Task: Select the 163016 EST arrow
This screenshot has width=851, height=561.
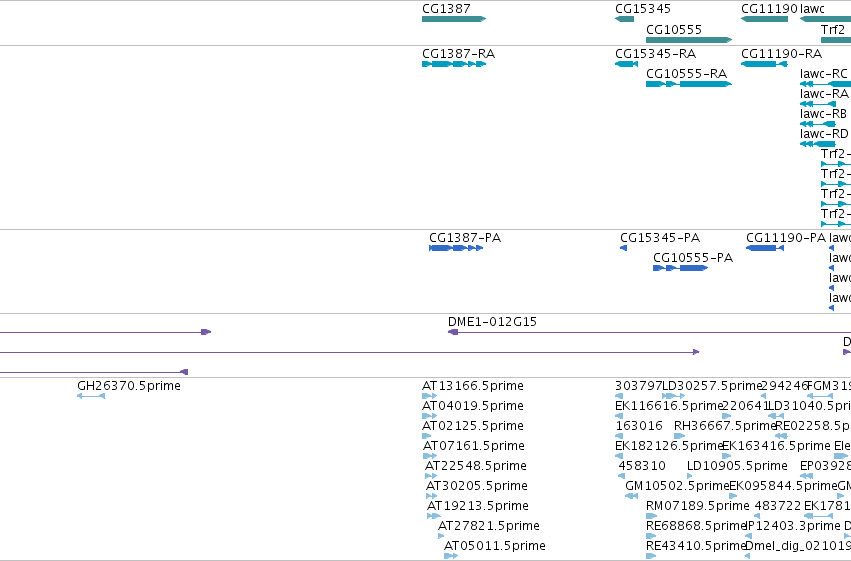Action: pos(619,436)
